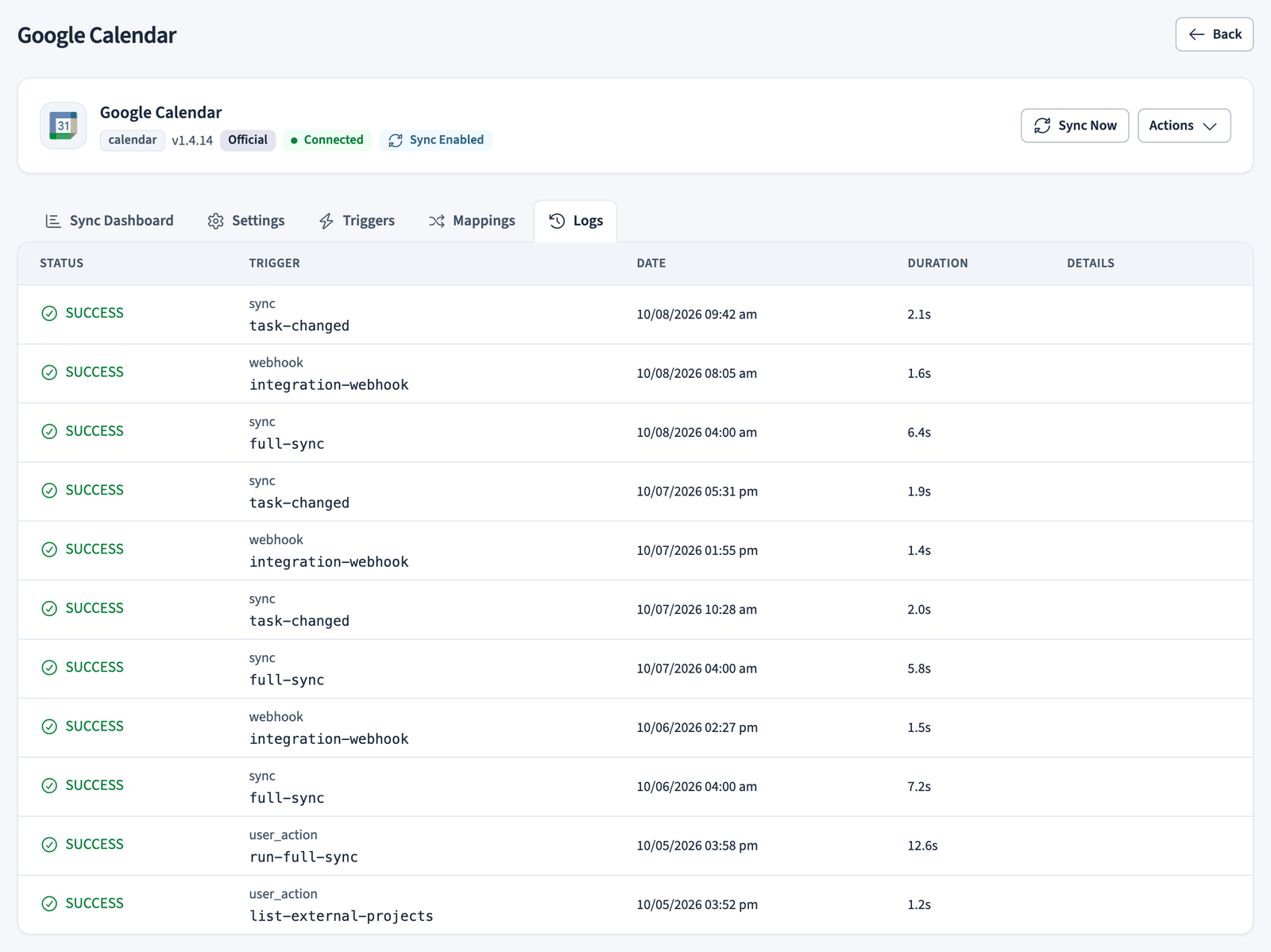Click the Sync Dashboard chart icon
The image size is (1271, 952).
(53, 221)
